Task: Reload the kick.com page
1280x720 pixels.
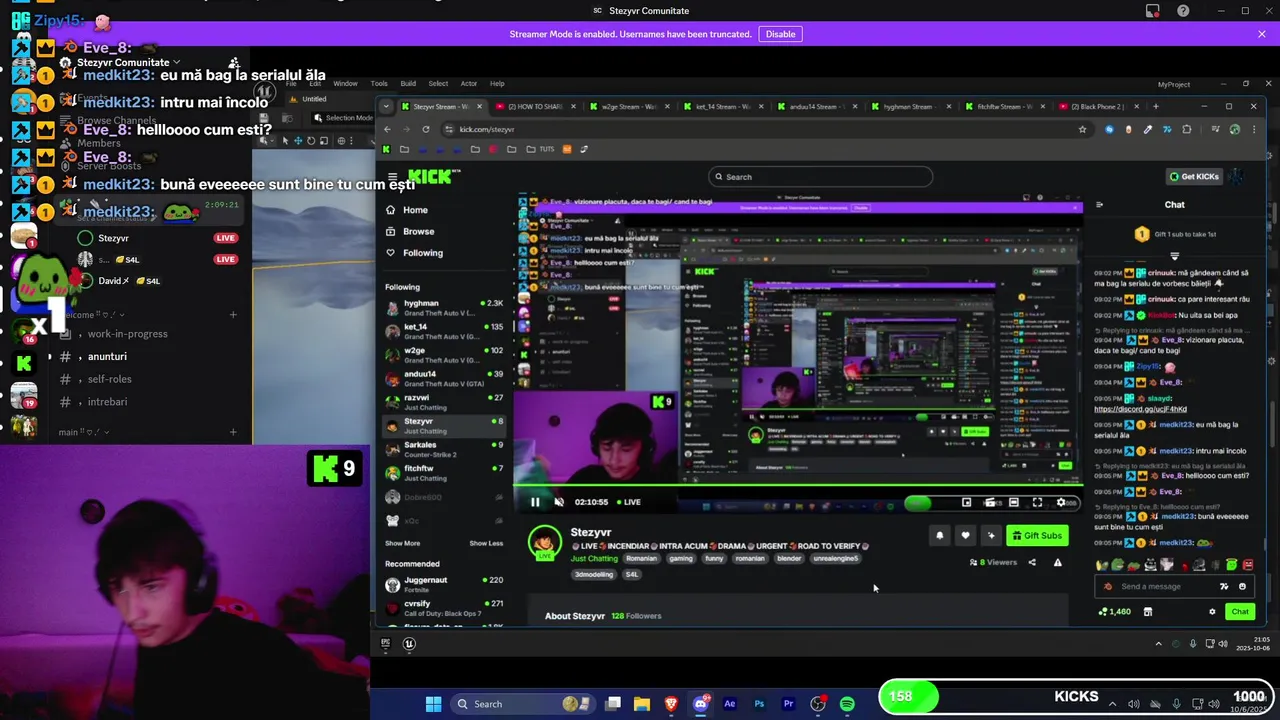Action: coord(426,129)
